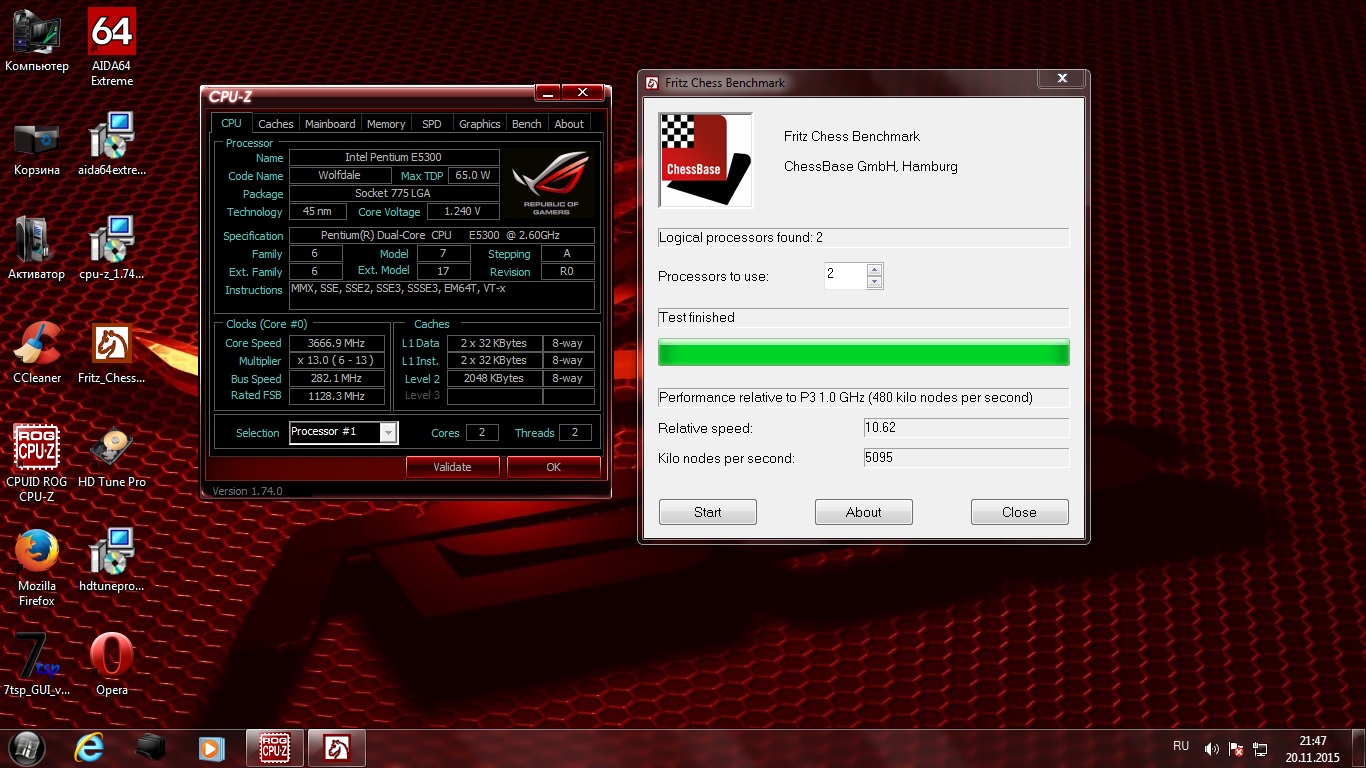Increase processors to use with up arrow
This screenshot has width=1366, height=768.
tap(875, 270)
